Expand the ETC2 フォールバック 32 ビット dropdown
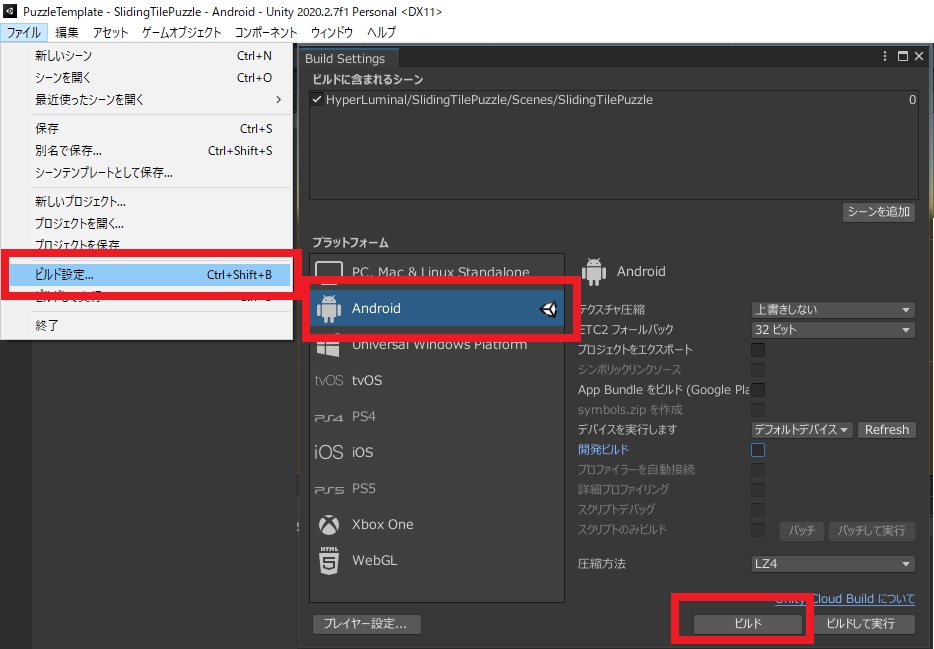Viewport: 934px width, 649px height. tap(833, 329)
